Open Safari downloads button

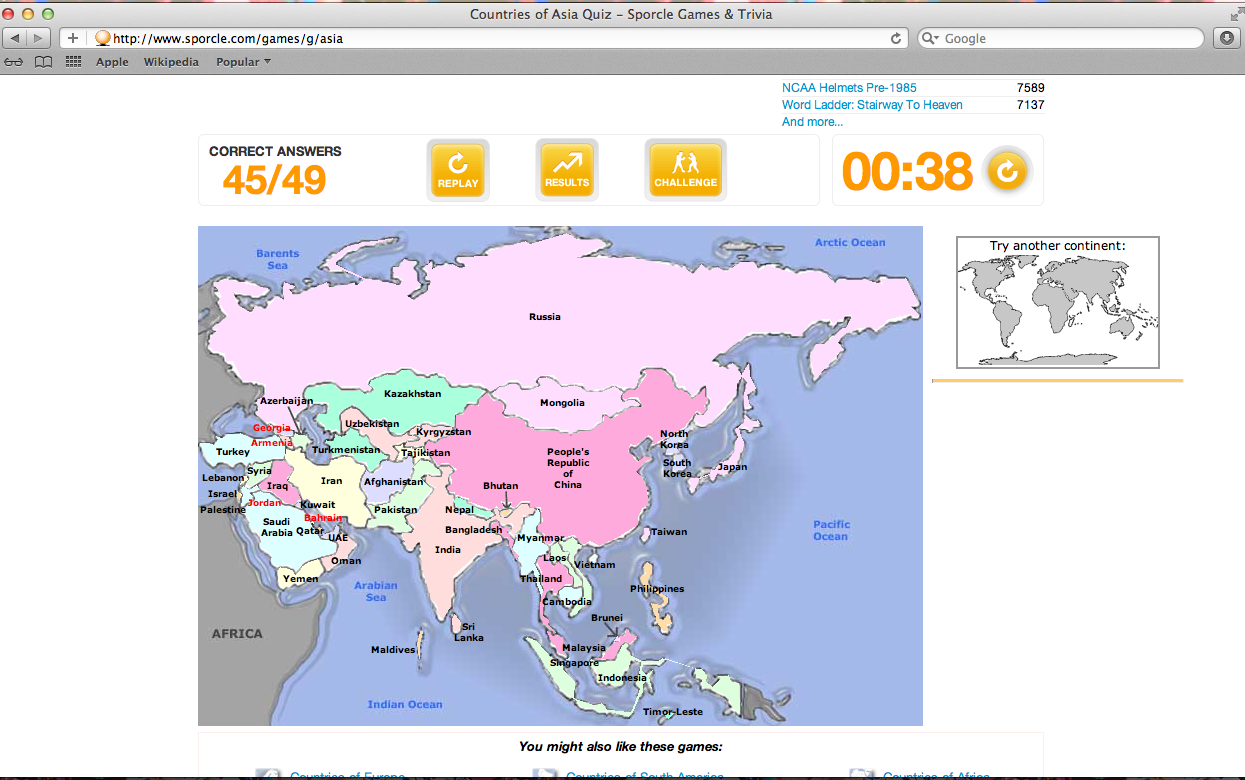tap(1227, 38)
